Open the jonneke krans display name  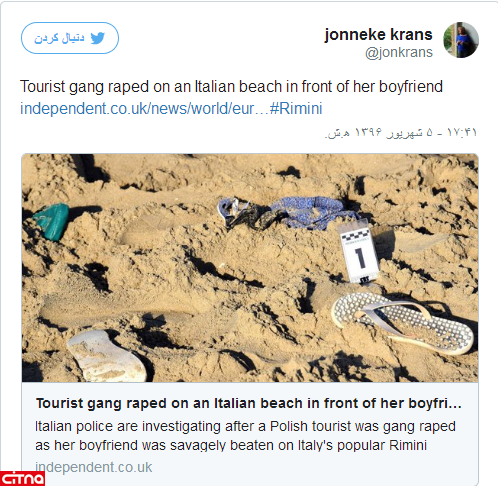(378, 34)
